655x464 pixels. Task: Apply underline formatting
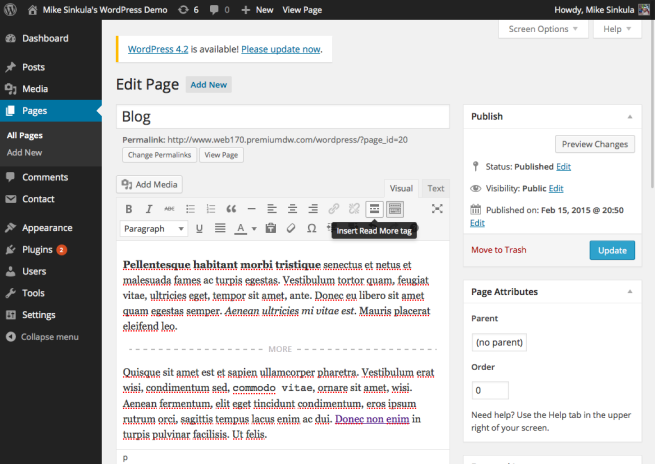(x=199, y=228)
